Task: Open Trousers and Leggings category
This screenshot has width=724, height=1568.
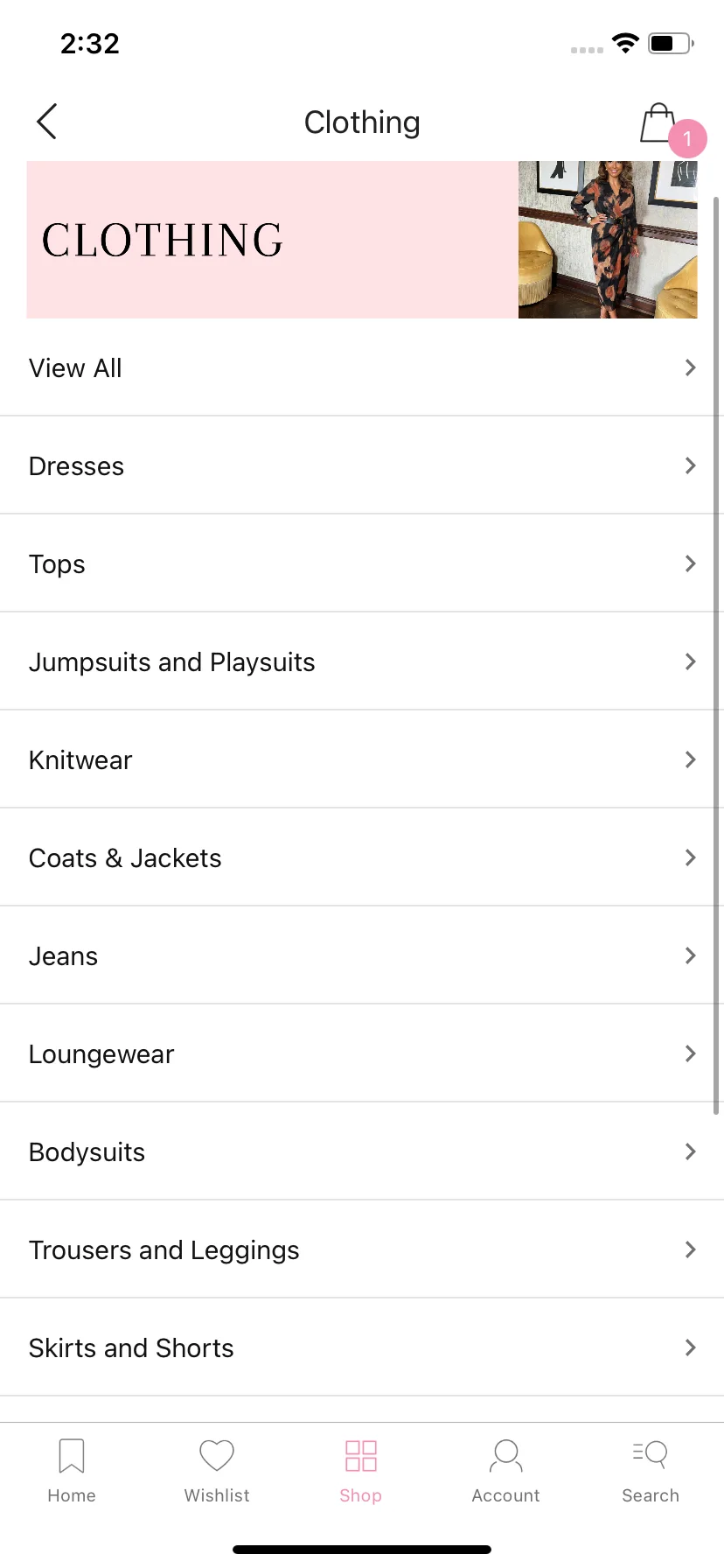Action: pyautogui.click(x=164, y=1250)
